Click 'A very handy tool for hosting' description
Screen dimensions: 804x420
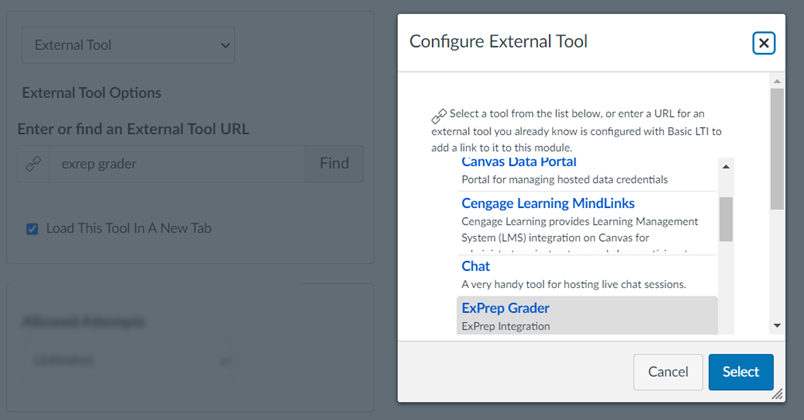point(574,284)
